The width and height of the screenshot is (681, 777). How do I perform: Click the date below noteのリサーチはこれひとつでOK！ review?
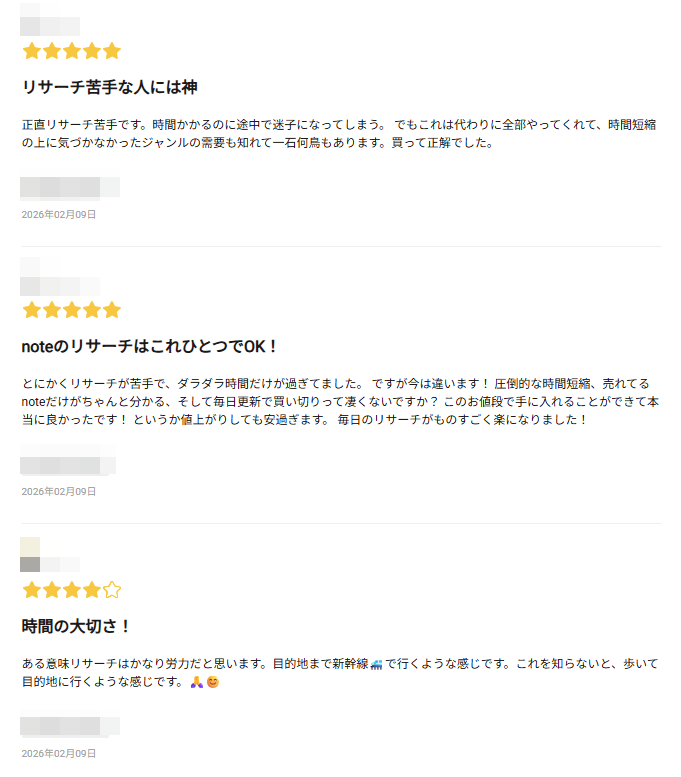[59, 491]
